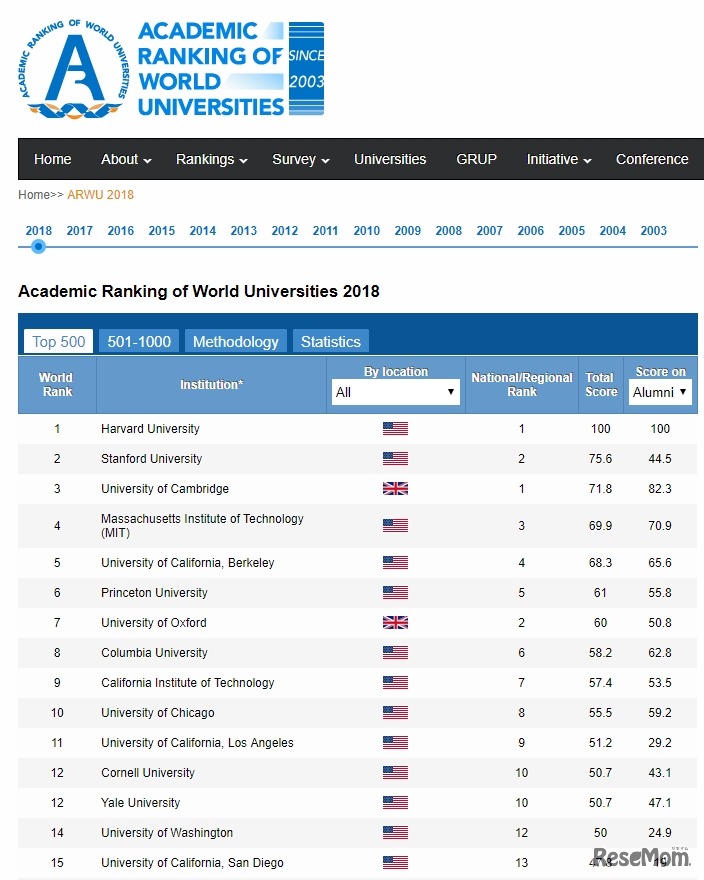This screenshot has width=704, height=880.
Task: Click the blue slider dot under 2018
Action: 38,246
